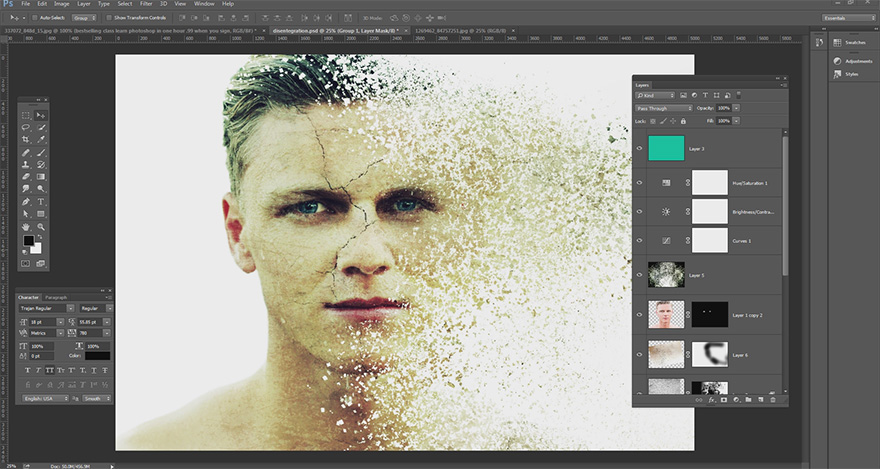
Task: Click the foreground color swatch
Action: pyautogui.click(x=28, y=241)
